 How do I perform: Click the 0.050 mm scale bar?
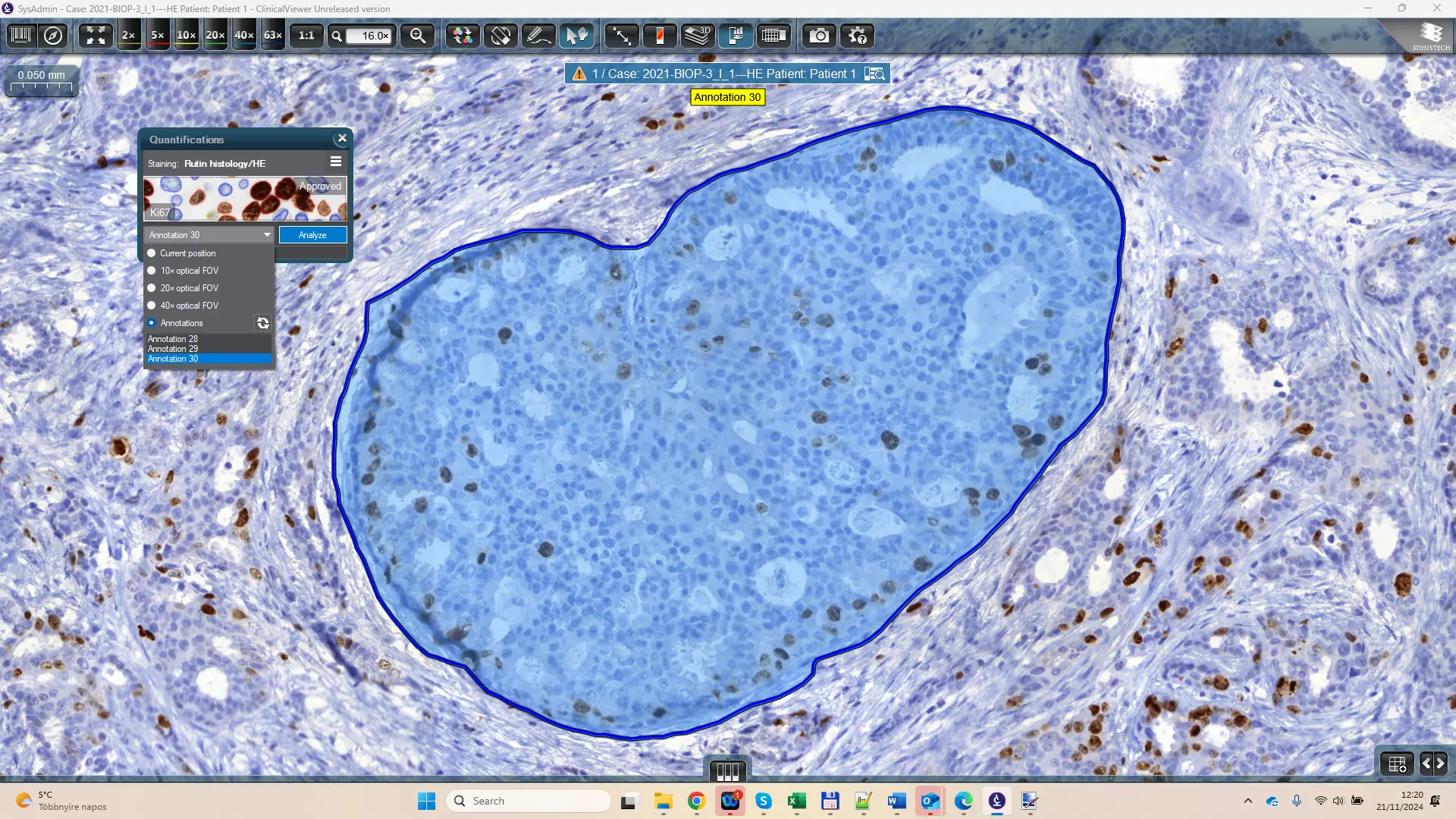click(x=42, y=80)
